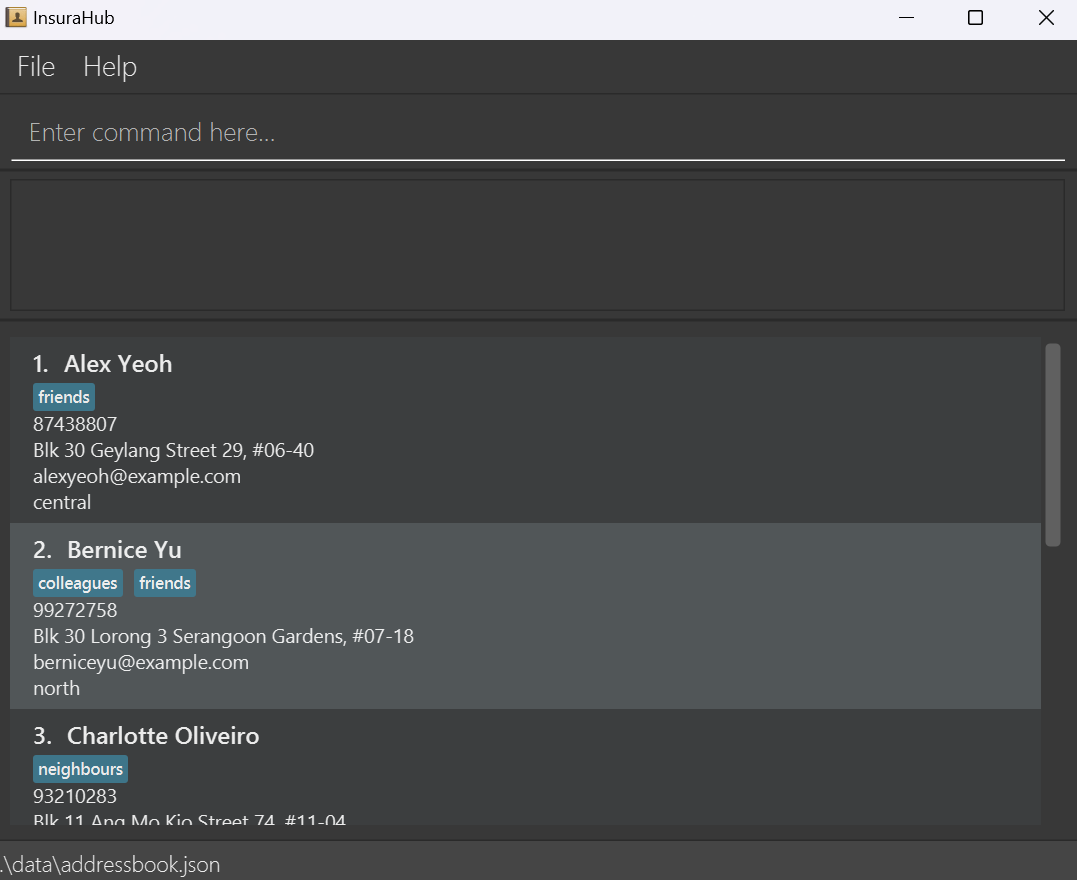This screenshot has width=1077, height=880.
Task: Maximize the InsuraHub window
Action: (975, 17)
